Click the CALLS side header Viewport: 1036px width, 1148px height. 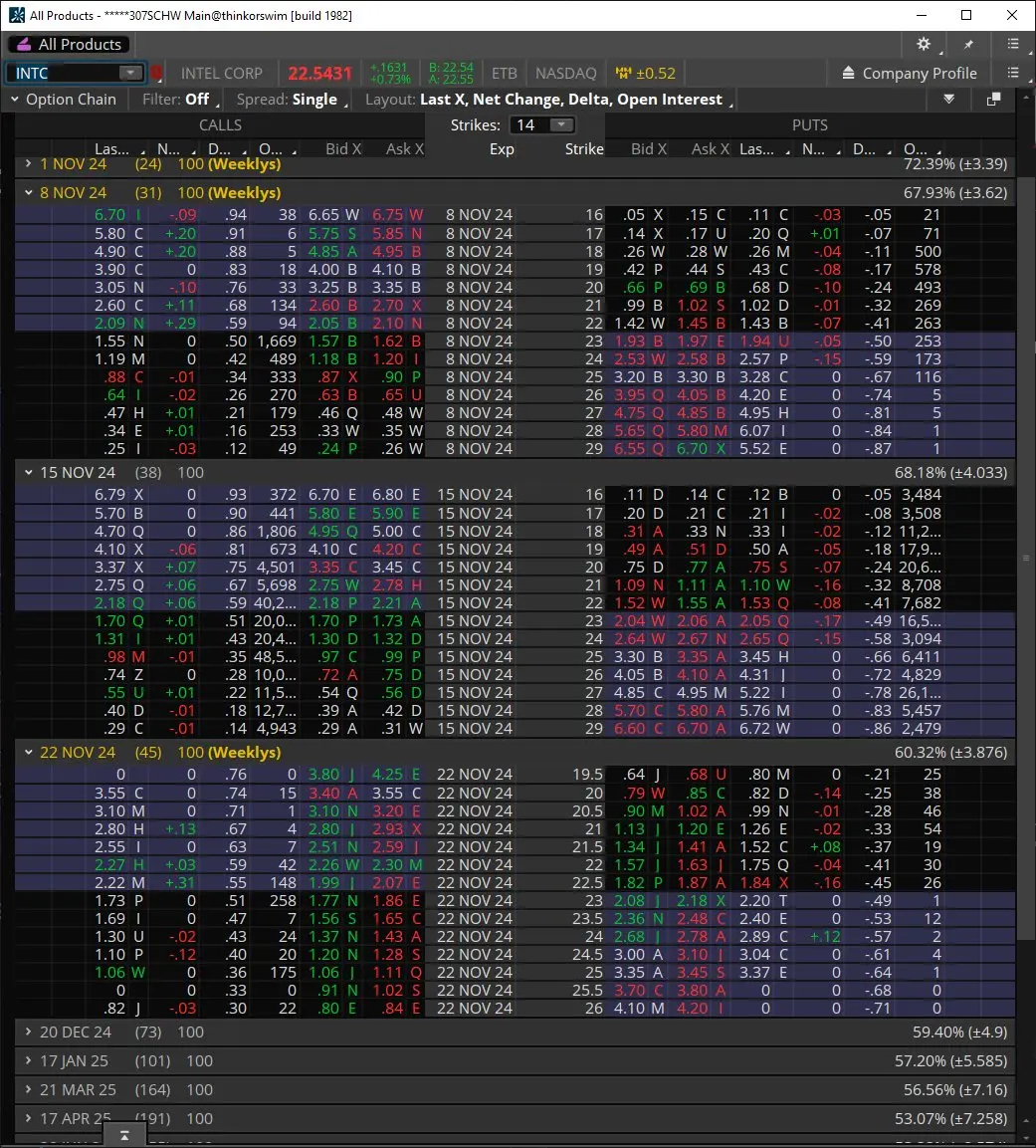pos(220,125)
